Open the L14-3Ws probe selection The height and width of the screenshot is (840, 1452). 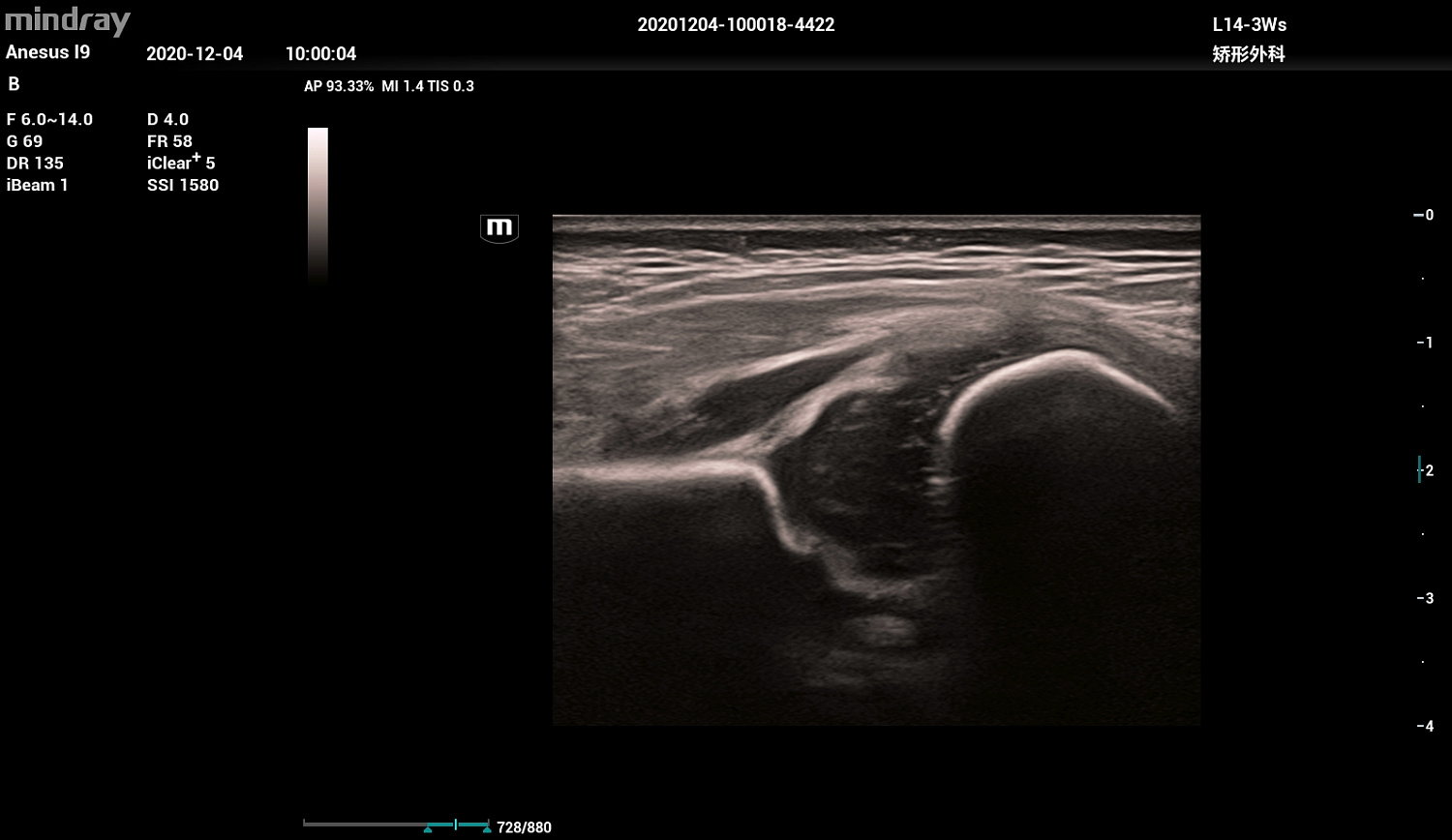[1249, 25]
